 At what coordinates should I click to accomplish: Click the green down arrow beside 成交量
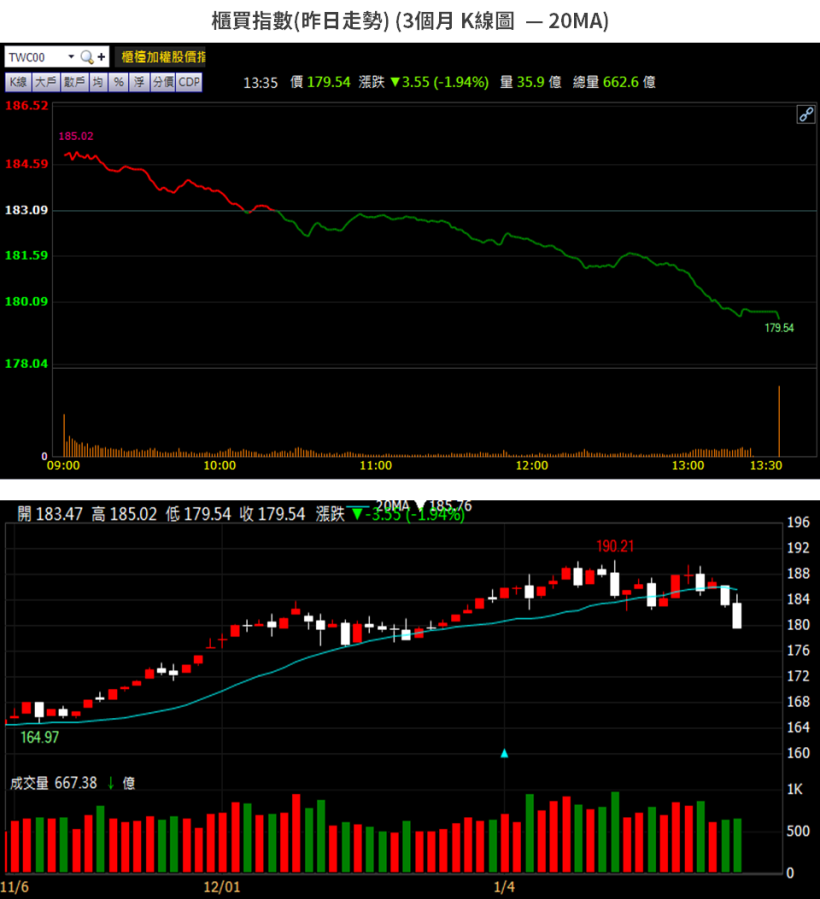point(110,783)
